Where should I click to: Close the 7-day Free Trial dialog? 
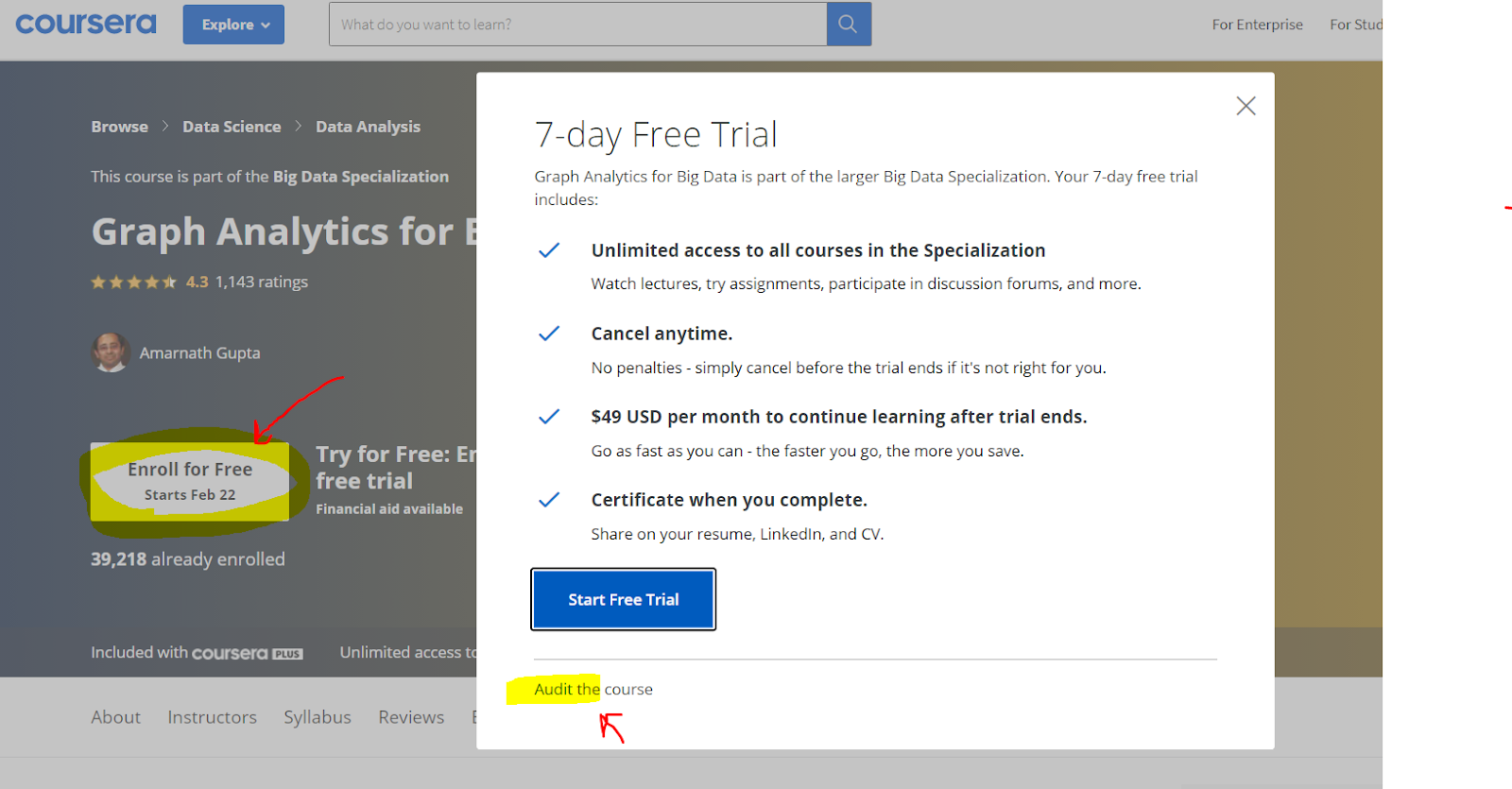point(1246,106)
